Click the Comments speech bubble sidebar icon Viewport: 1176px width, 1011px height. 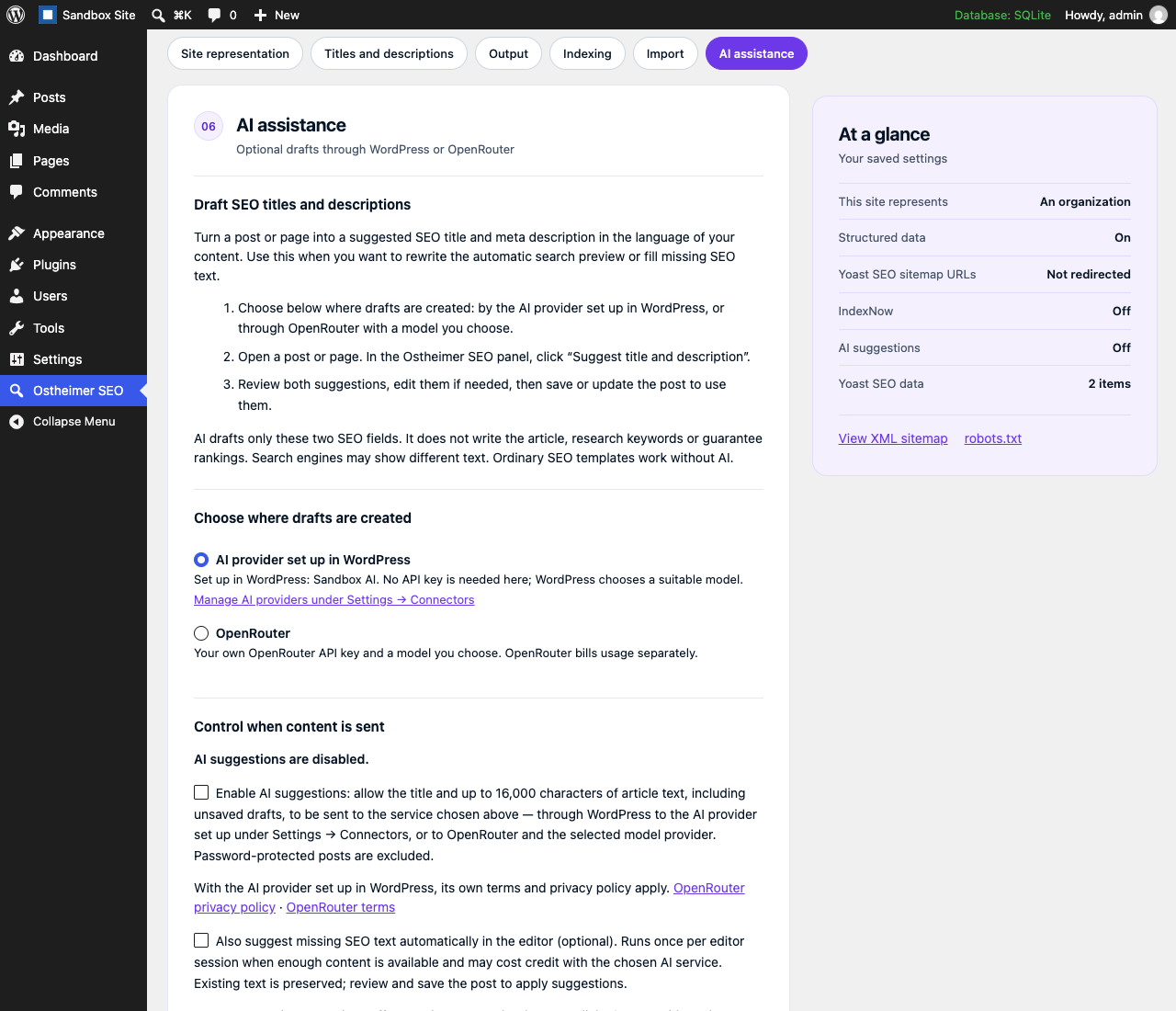[17, 192]
